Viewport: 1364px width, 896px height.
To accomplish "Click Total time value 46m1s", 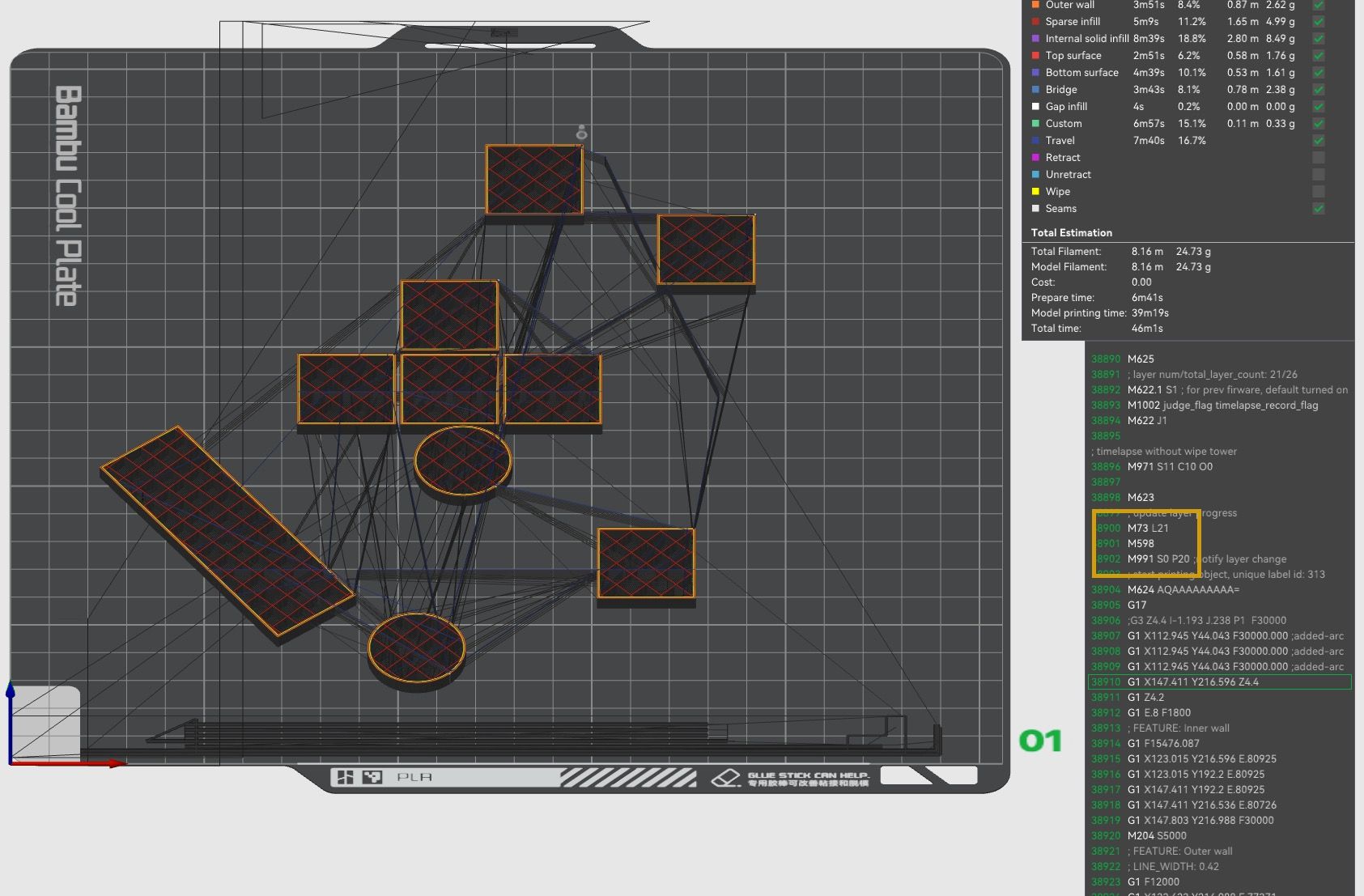I will coord(1147,329).
